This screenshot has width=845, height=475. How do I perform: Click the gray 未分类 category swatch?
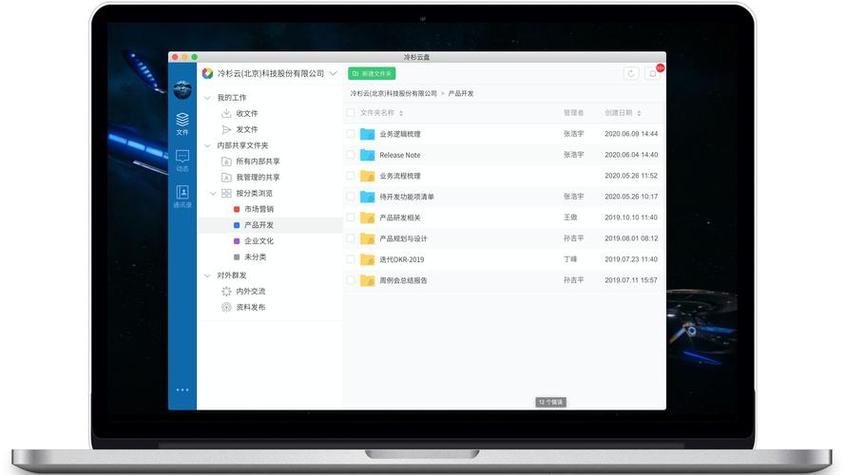pos(237,257)
